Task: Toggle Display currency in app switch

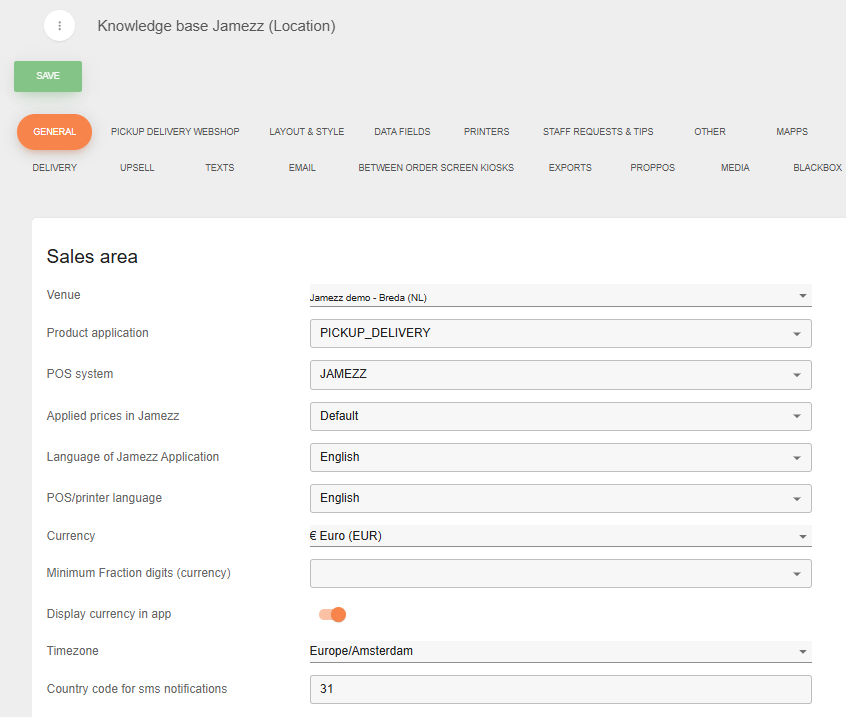Action: point(333,614)
